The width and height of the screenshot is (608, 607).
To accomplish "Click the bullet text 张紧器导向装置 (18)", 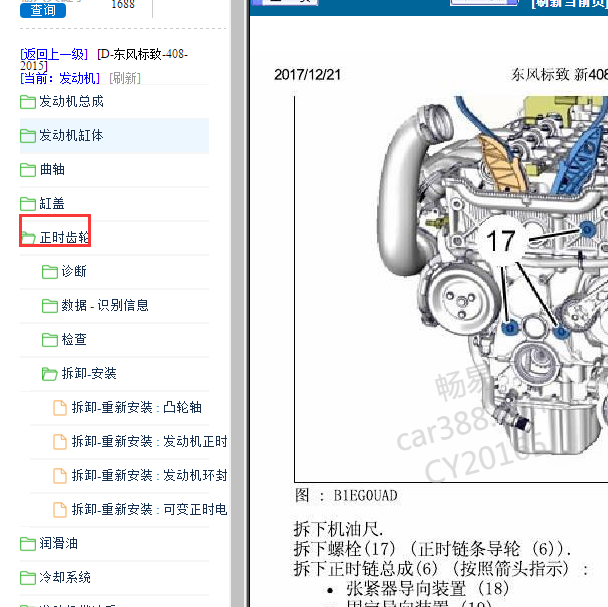I will (427, 589).
